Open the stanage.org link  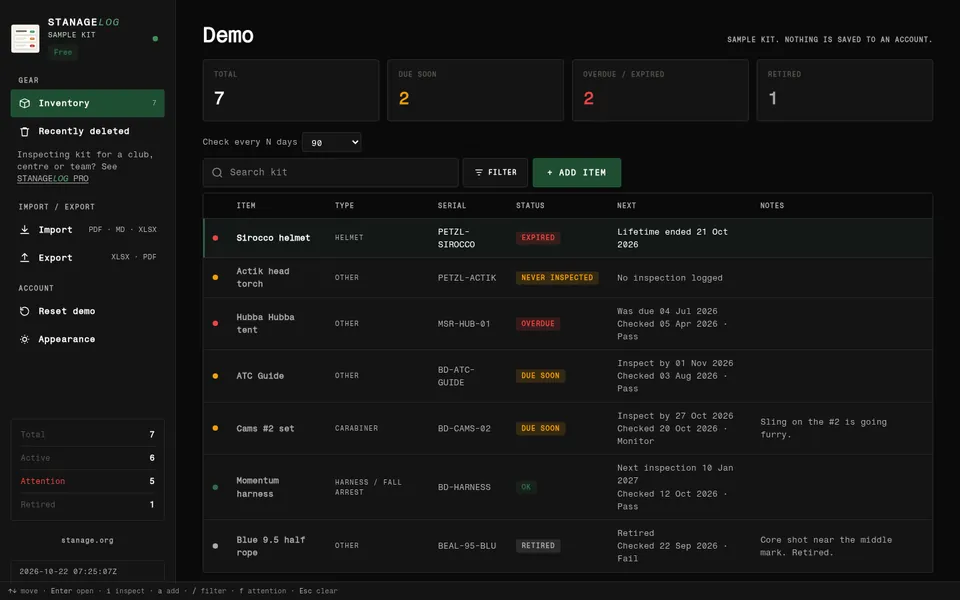pos(88,540)
